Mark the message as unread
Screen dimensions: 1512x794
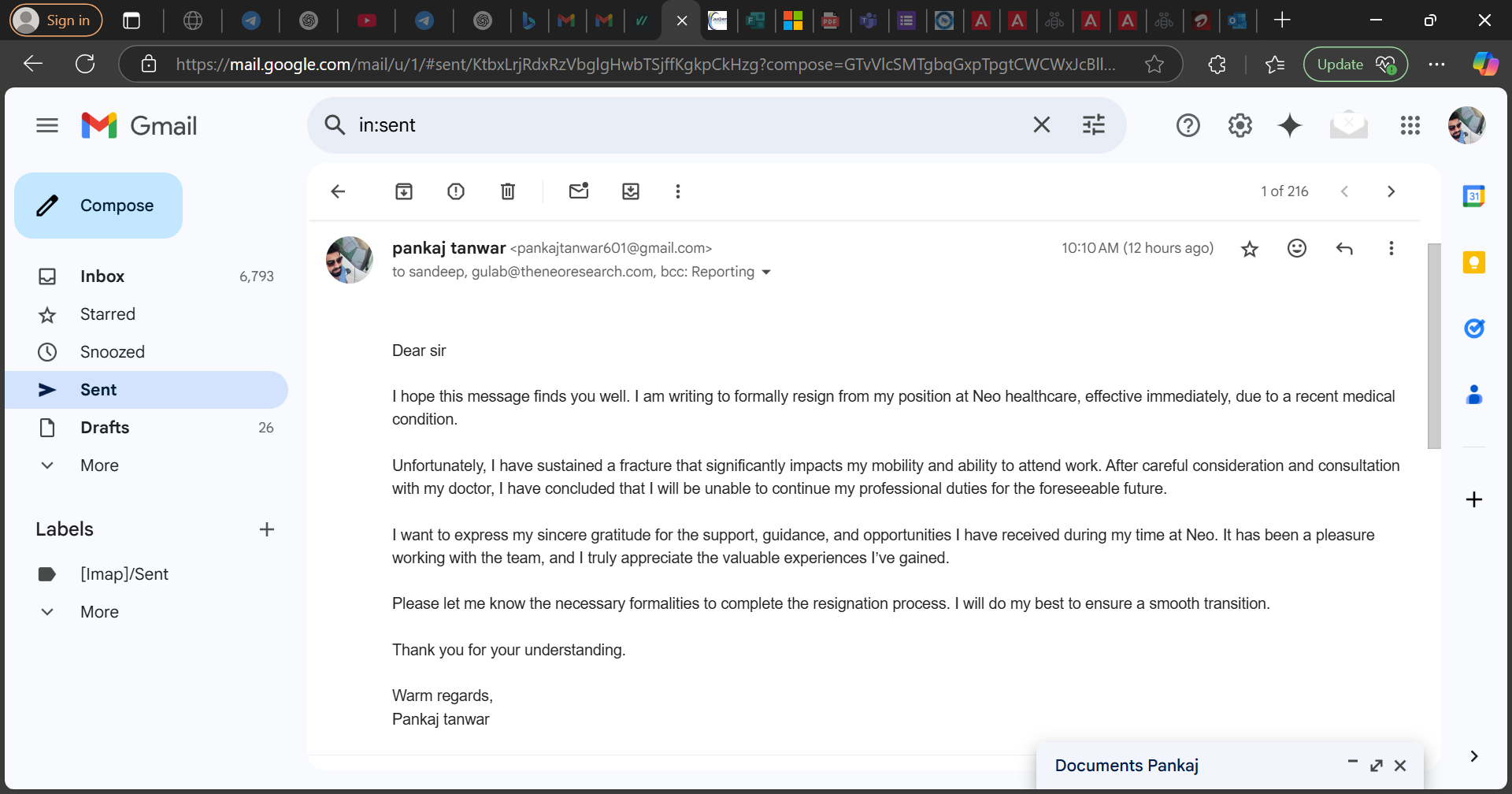tap(579, 191)
